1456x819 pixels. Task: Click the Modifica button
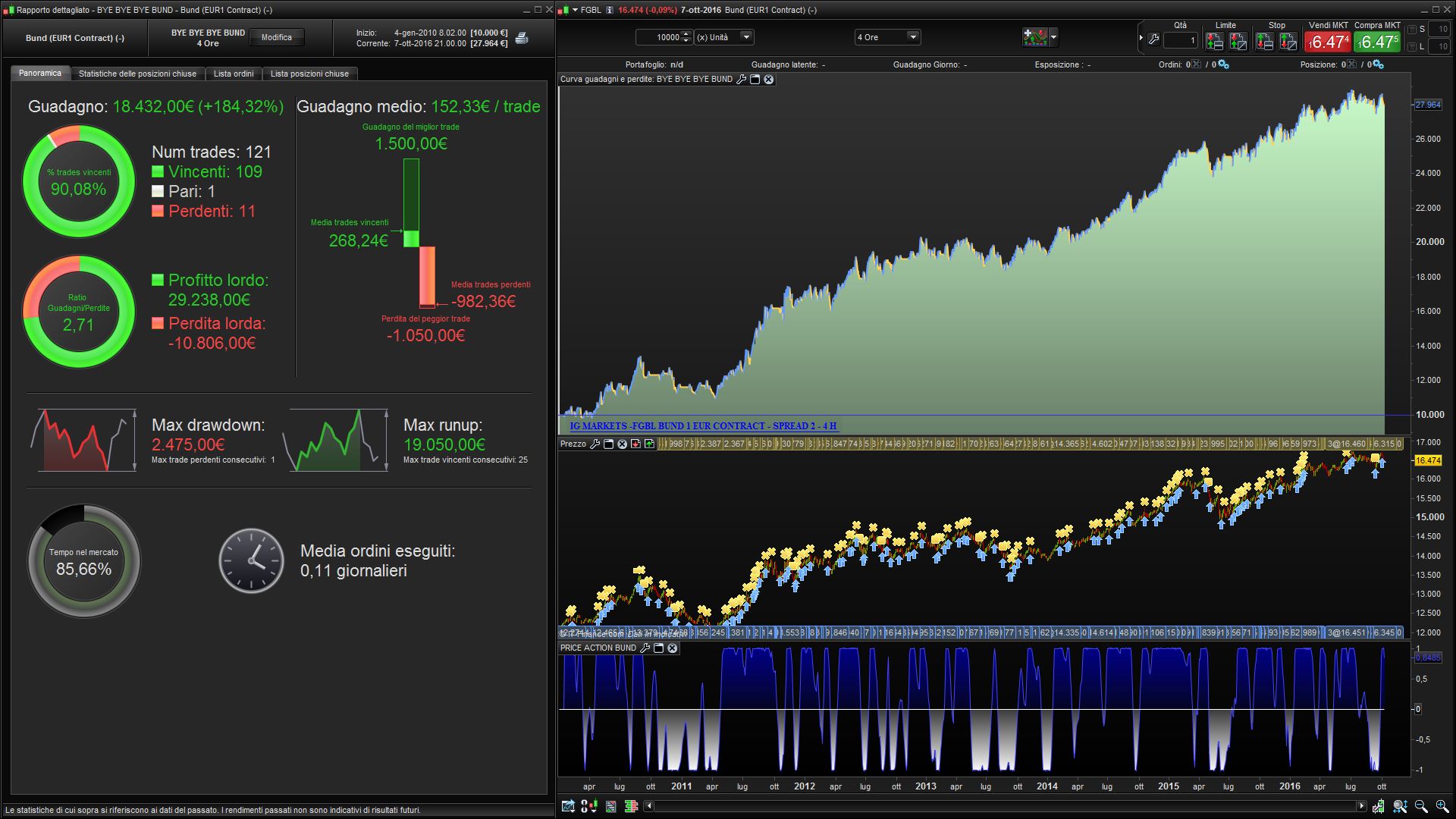click(x=277, y=37)
